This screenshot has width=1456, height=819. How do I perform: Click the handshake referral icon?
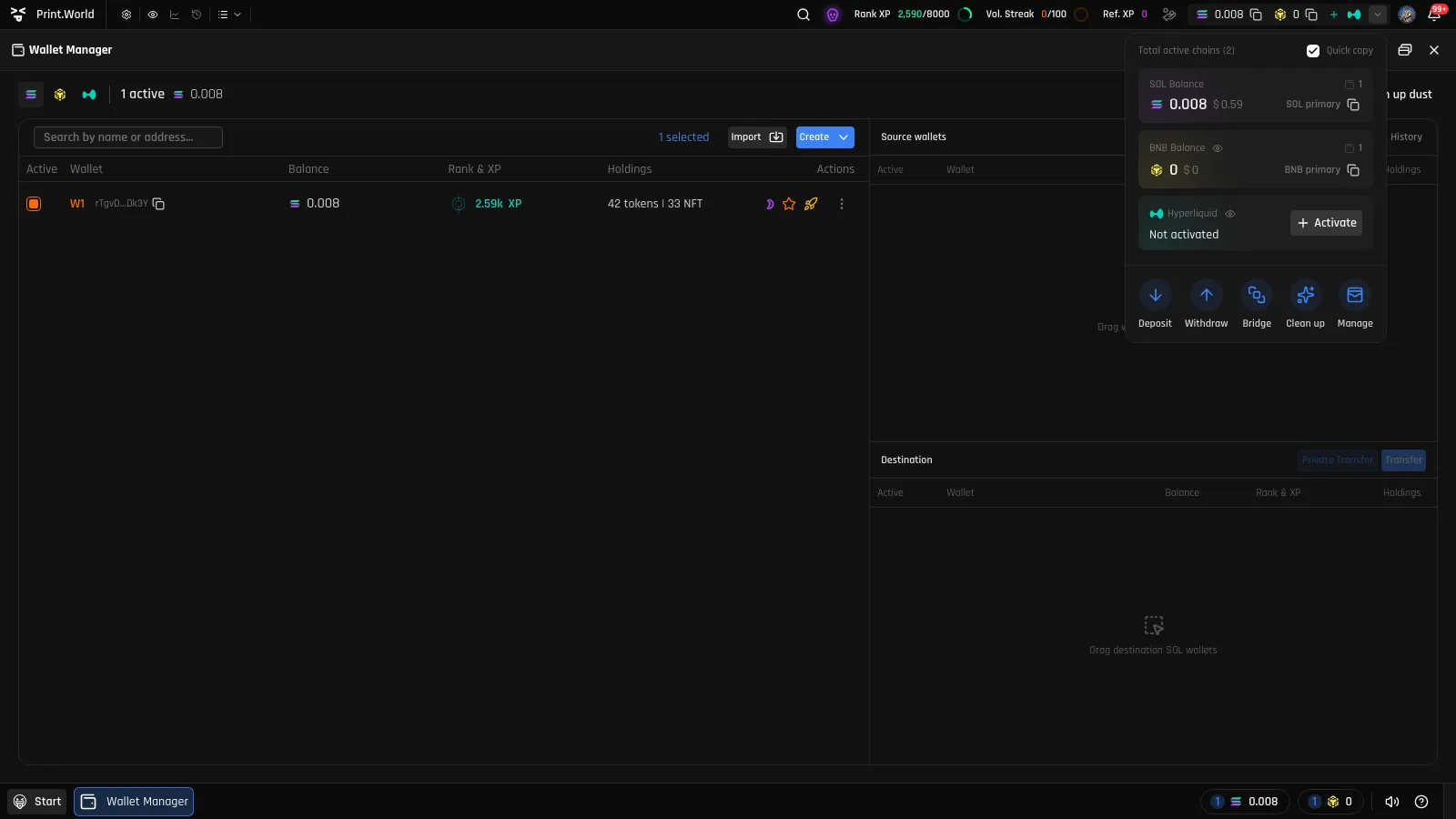[x=1169, y=15]
